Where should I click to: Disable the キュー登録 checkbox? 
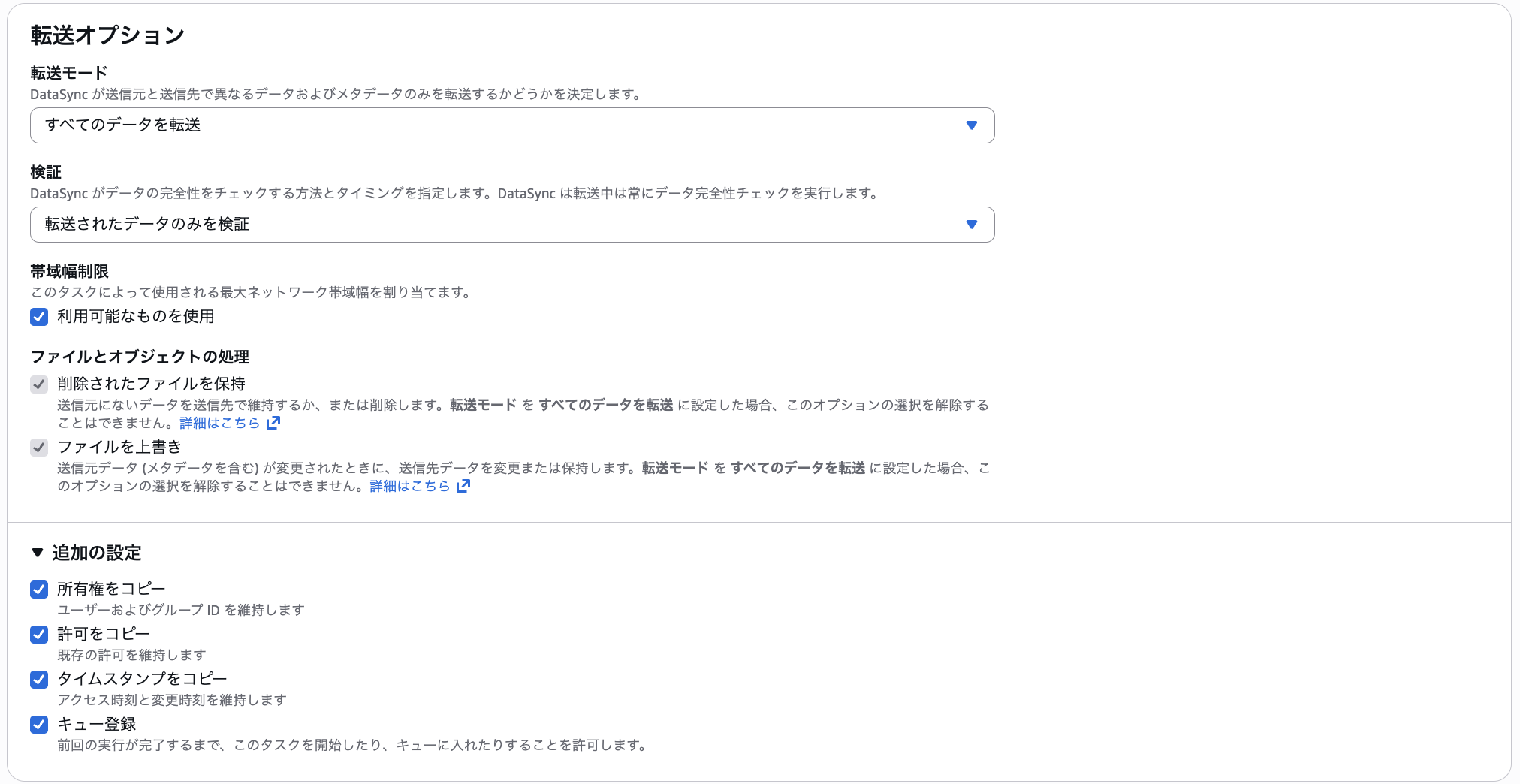[x=38, y=725]
